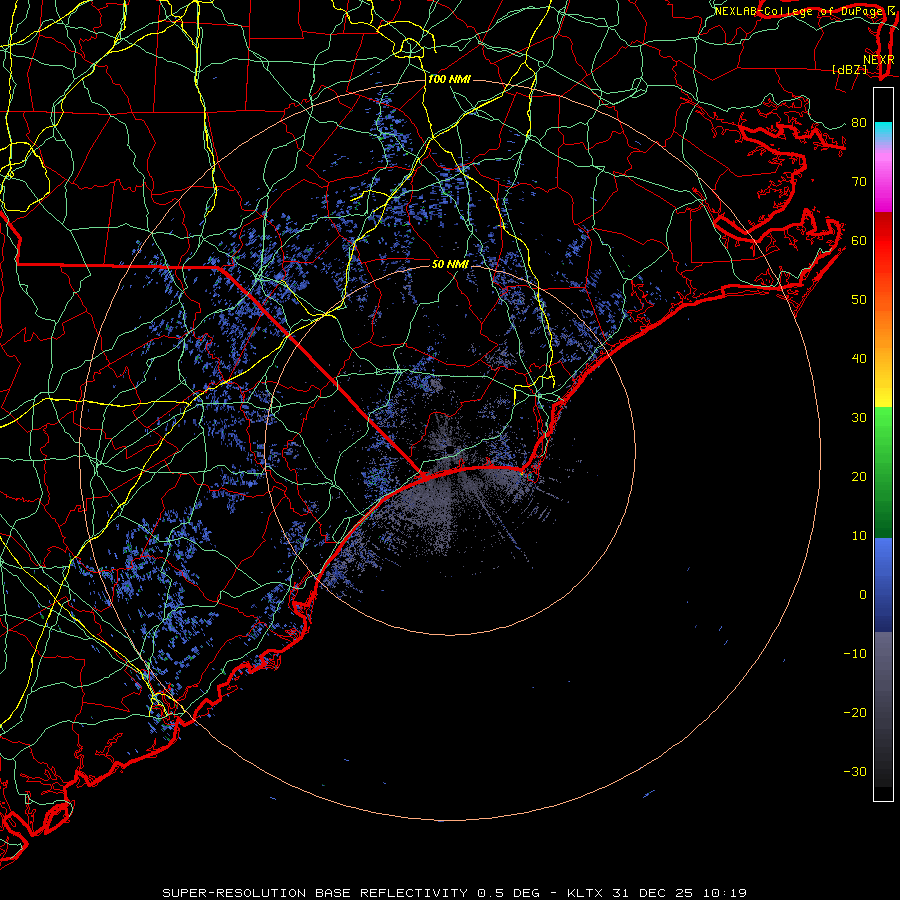The width and height of the screenshot is (900, 900).
Task: Click the blue segment of the color bar
Action: (883, 584)
